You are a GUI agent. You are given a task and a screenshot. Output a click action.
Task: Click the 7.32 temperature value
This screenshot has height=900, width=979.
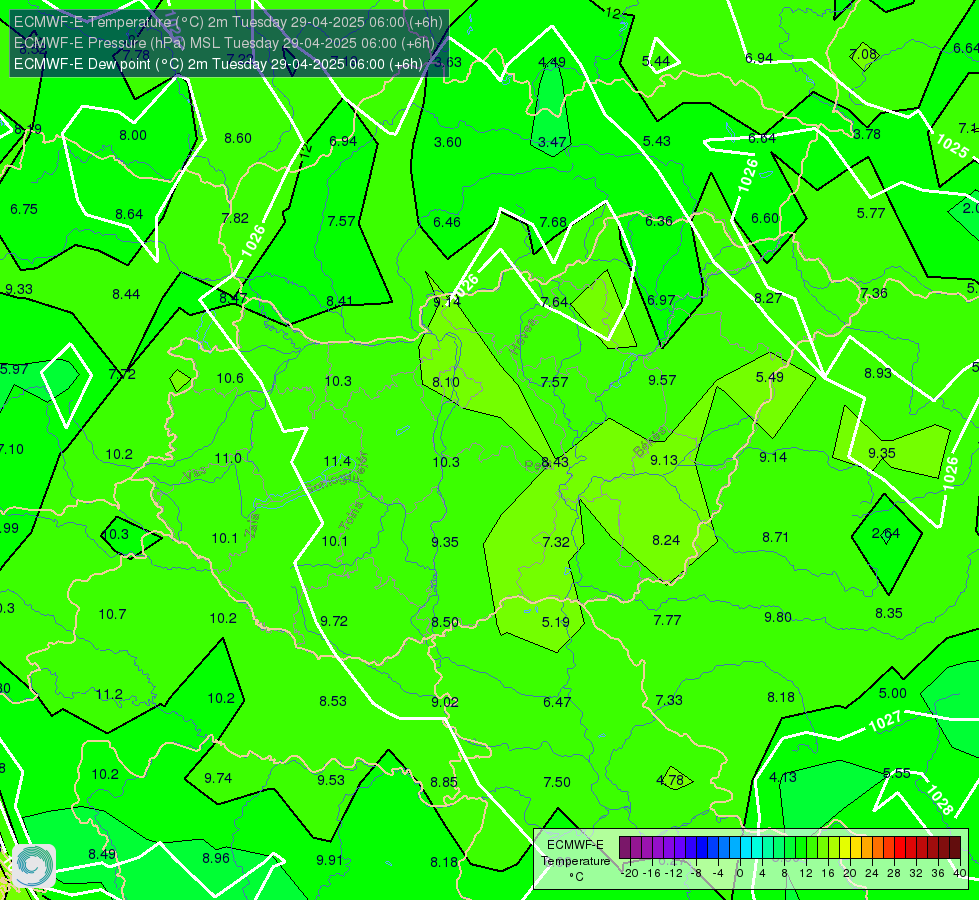coord(556,542)
